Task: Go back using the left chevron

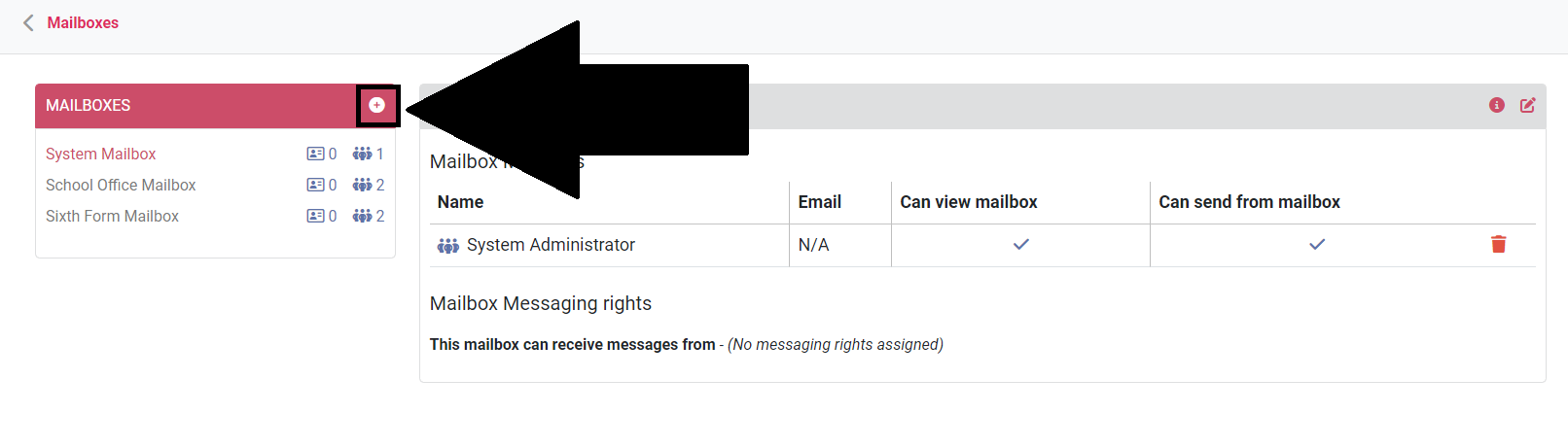Action: [28, 22]
